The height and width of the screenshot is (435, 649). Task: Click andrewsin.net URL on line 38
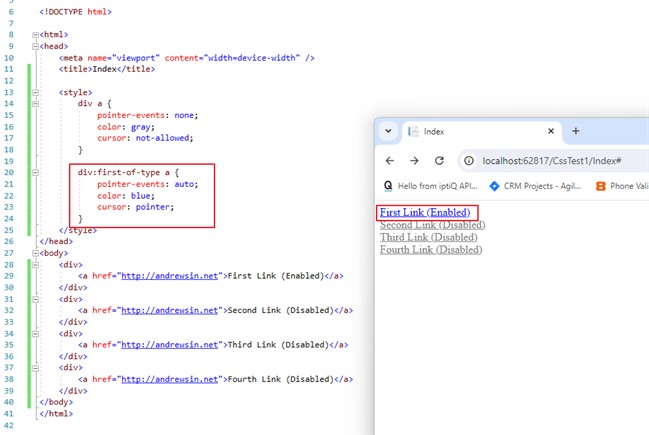pyautogui.click(x=170, y=379)
